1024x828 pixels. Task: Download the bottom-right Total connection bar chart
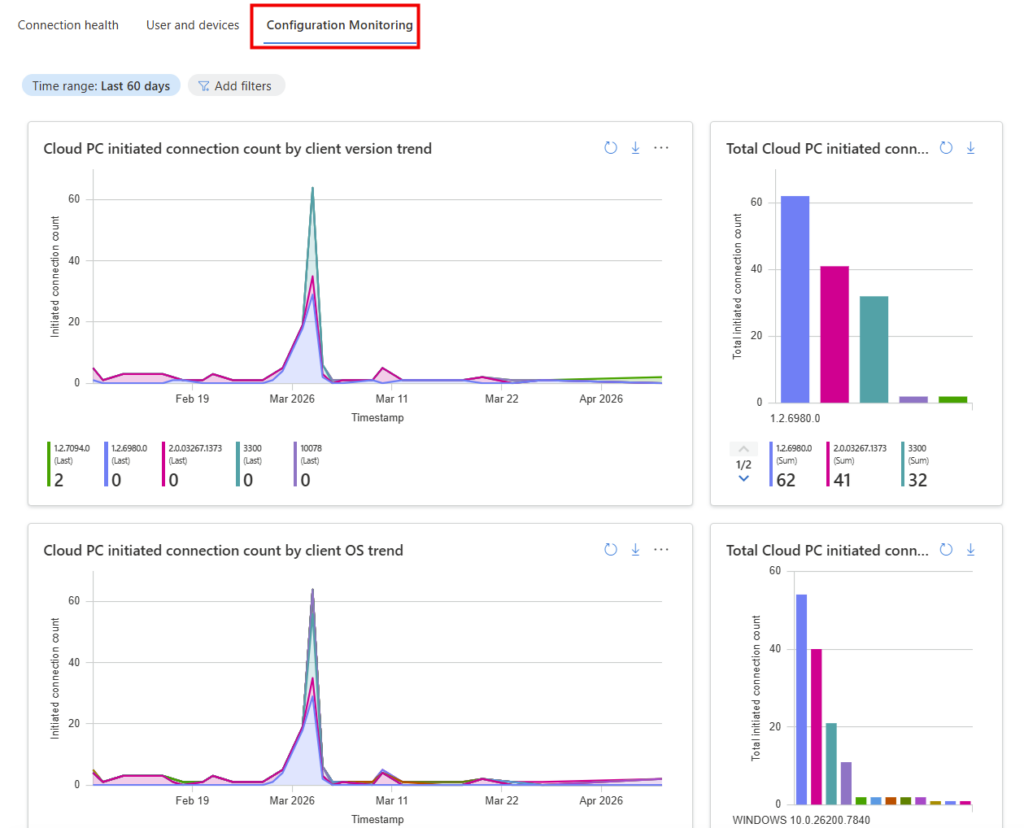click(970, 550)
